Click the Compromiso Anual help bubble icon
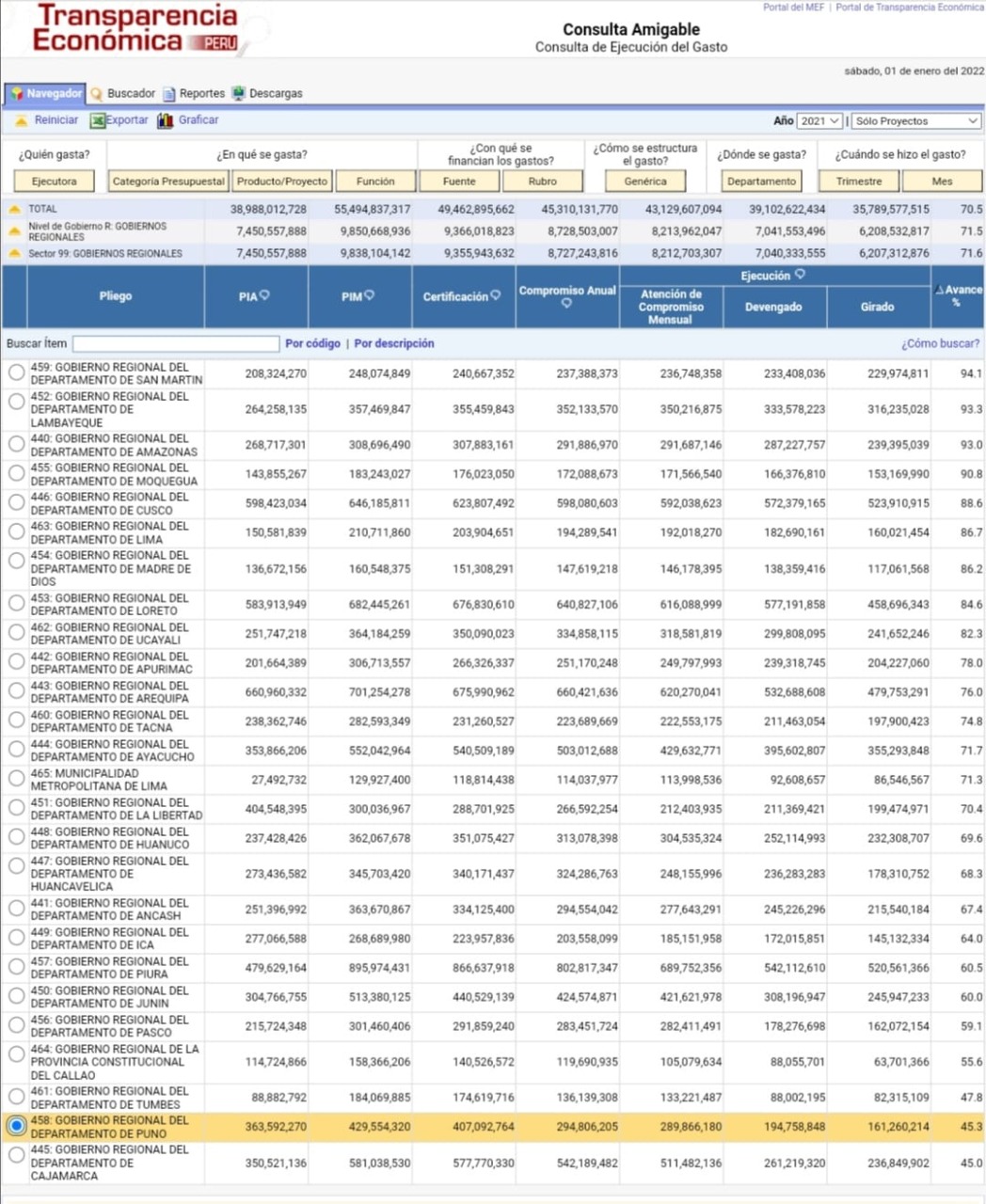The image size is (986, 1204). [x=566, y=303]
